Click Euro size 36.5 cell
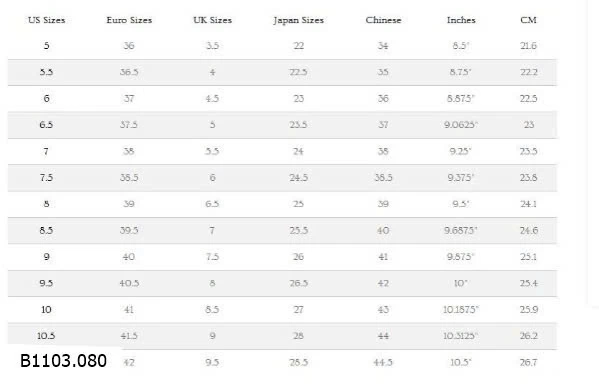This screenshot has height=389, width=599. click(x=129, y=72)
